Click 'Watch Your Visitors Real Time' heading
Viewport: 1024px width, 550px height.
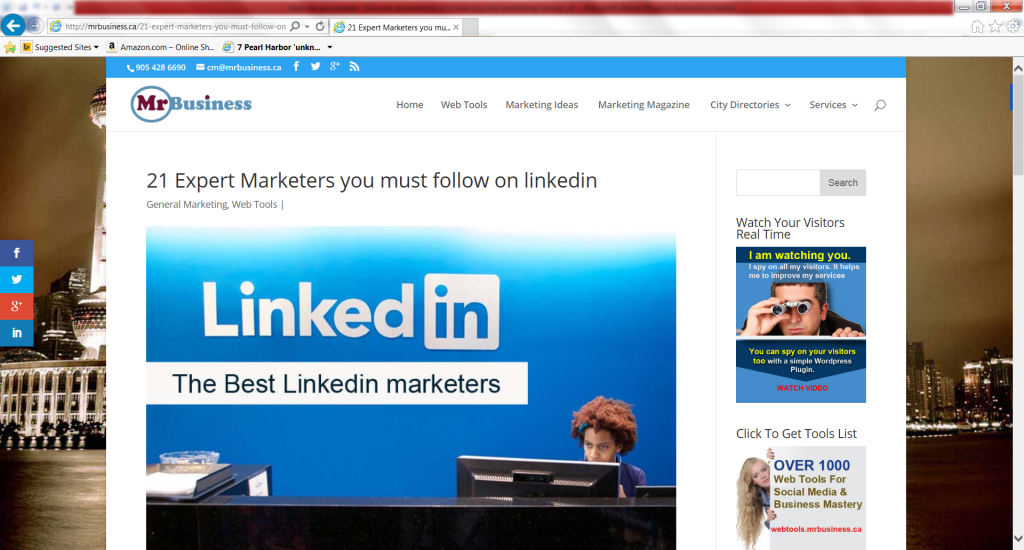[x=790, y=229]
